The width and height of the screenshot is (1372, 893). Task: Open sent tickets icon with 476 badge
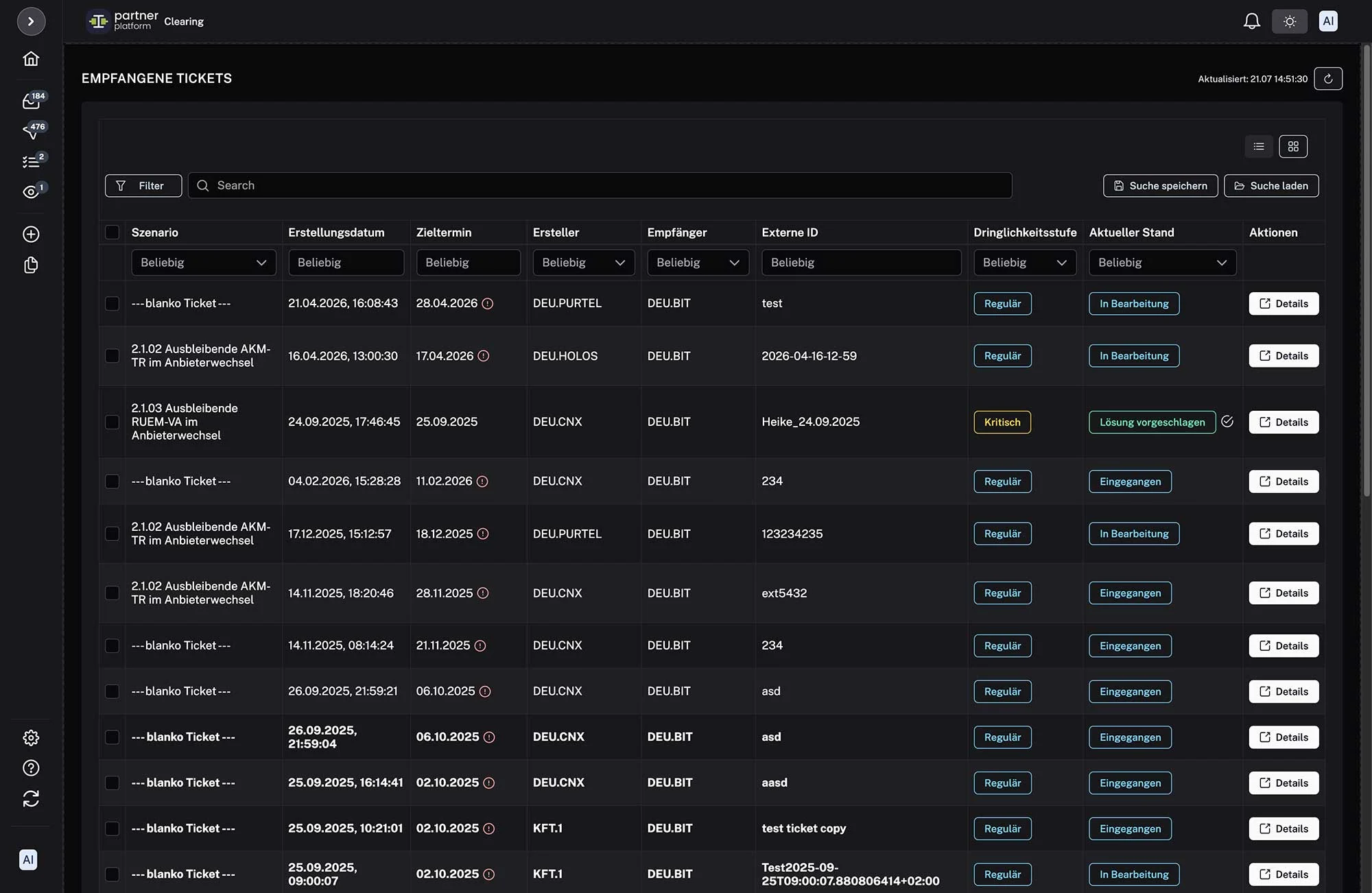(x=32, y=130)
